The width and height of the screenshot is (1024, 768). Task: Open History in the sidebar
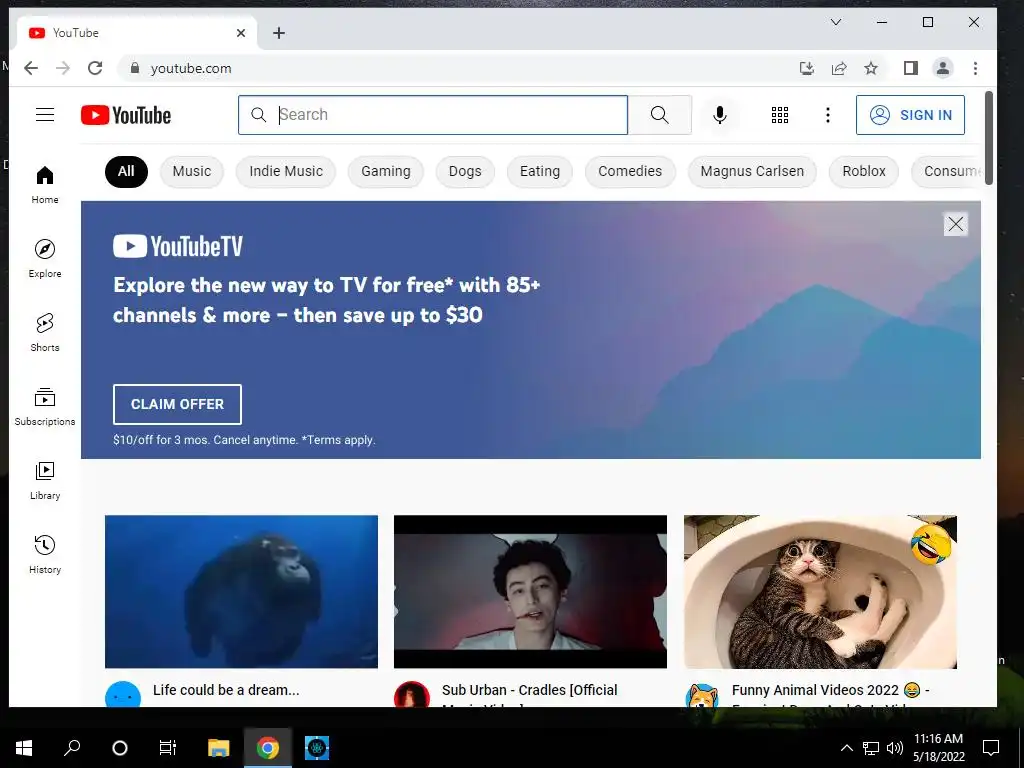click(45, 555)
